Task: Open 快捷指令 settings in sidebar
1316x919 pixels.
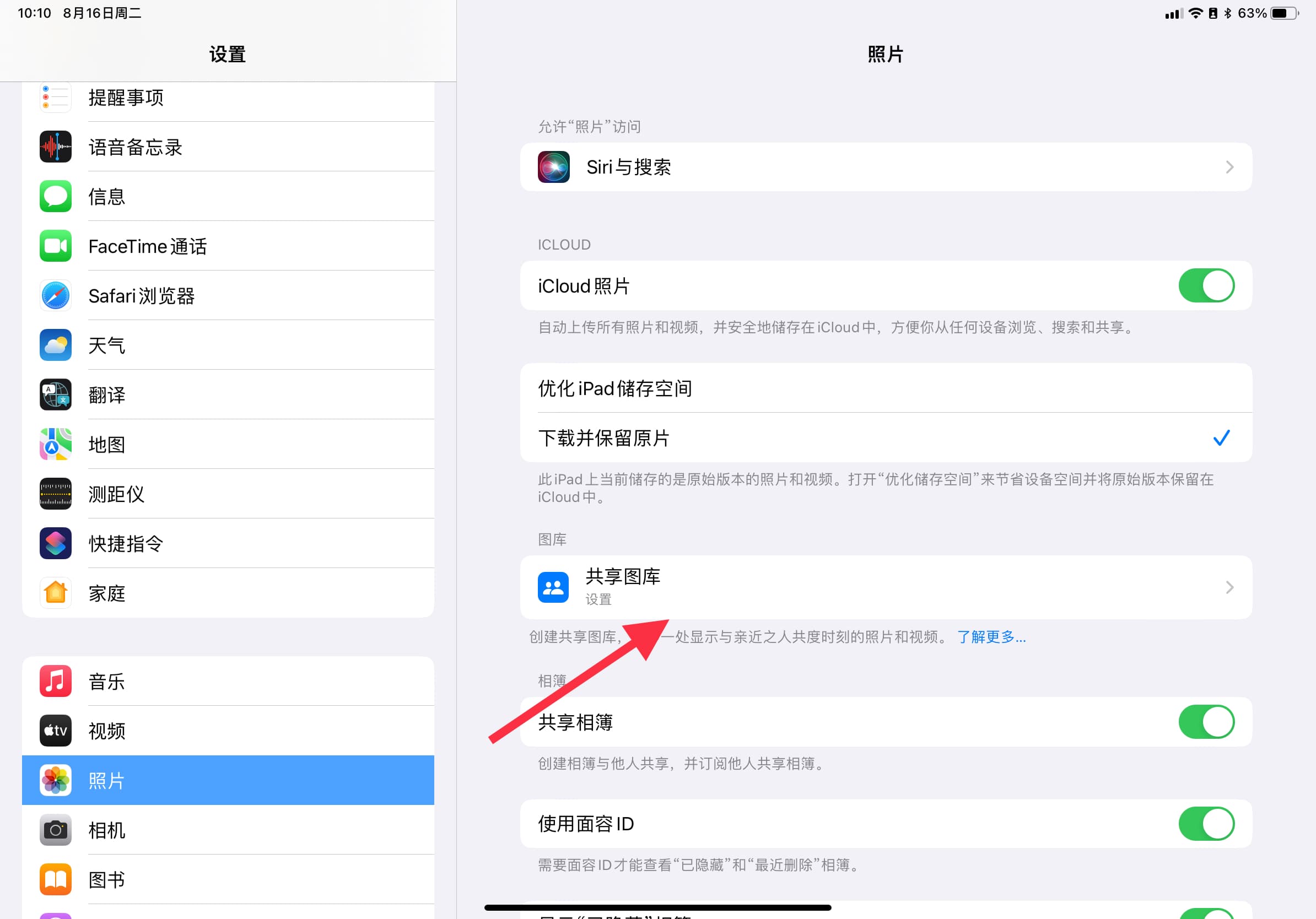Action: pos(228,543)
